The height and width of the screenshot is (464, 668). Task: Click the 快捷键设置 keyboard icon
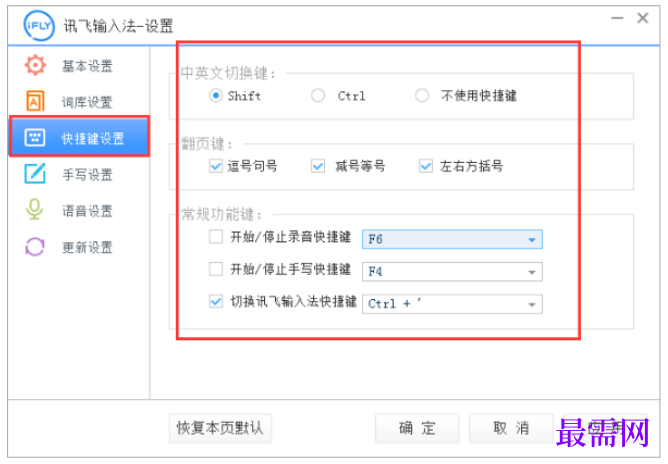(35, 138)
